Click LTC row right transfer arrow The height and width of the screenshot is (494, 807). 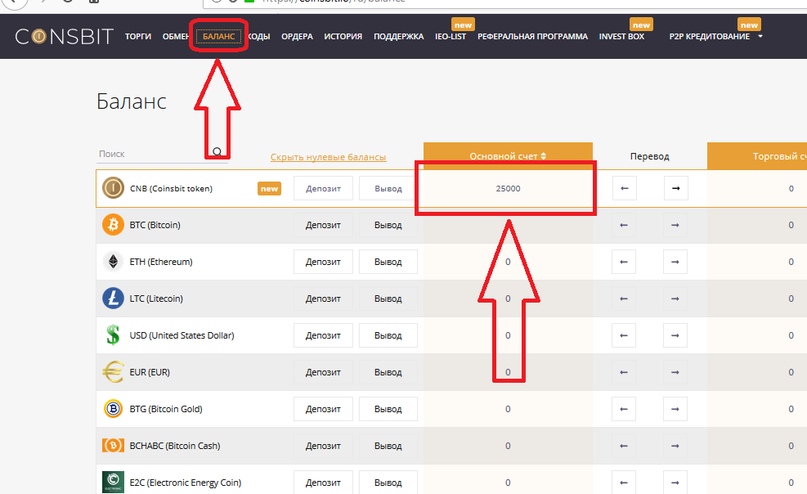point(675,298)
